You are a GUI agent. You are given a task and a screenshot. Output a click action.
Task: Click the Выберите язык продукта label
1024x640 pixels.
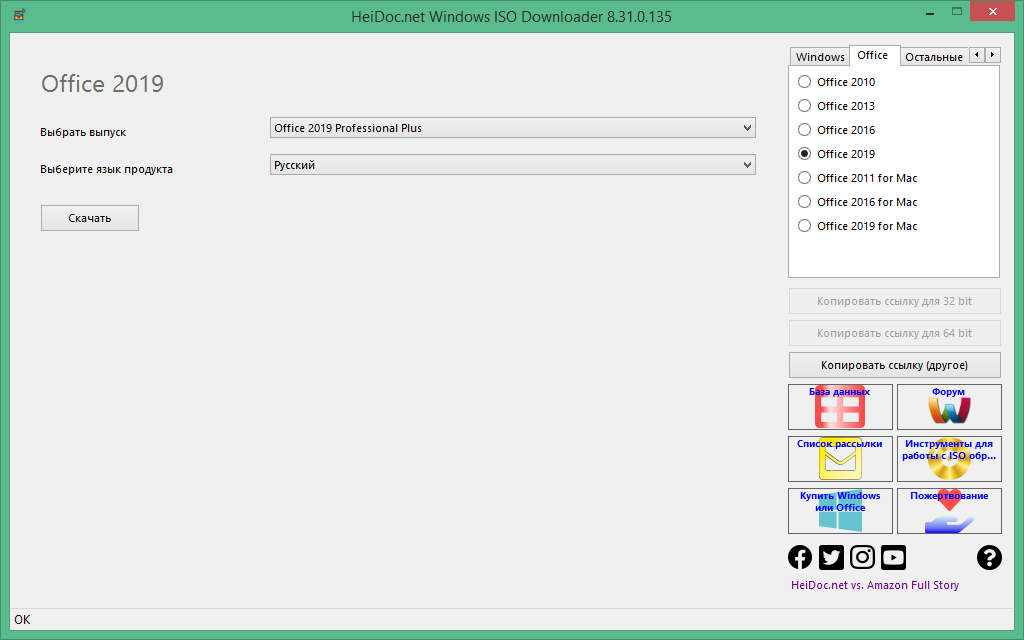tap(106, 169)
